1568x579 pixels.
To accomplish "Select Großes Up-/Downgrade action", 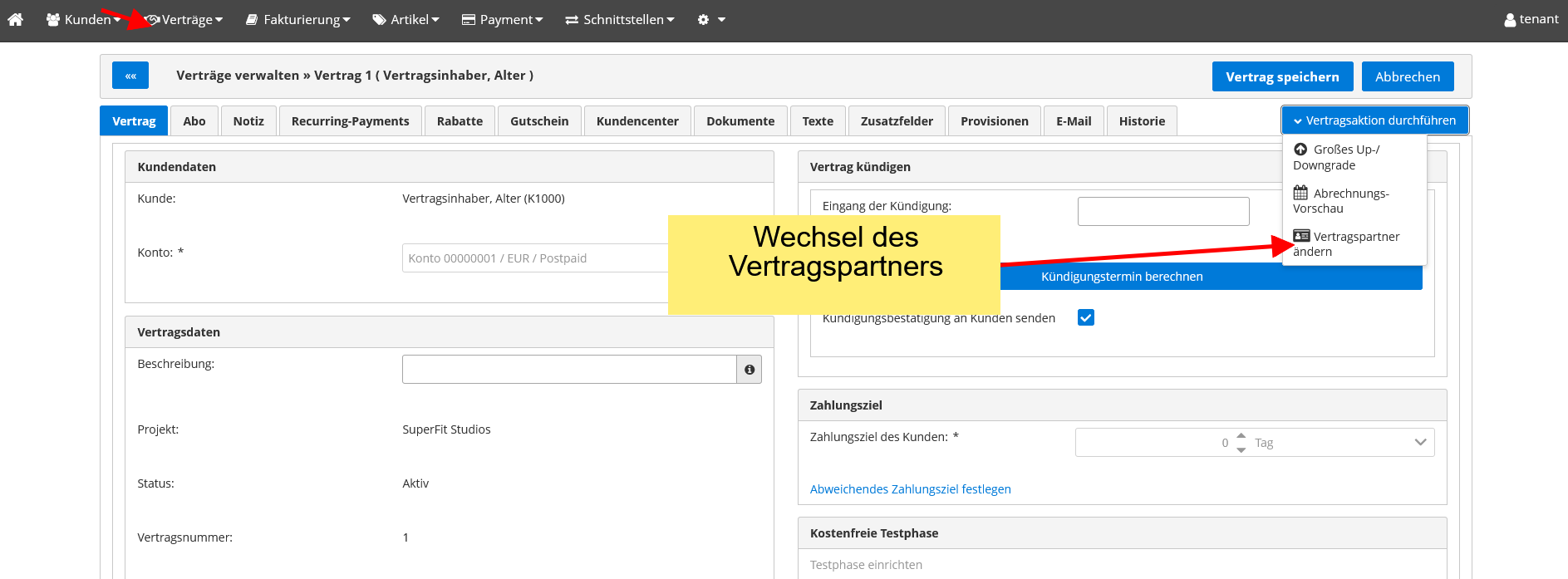I will 1337,157.
